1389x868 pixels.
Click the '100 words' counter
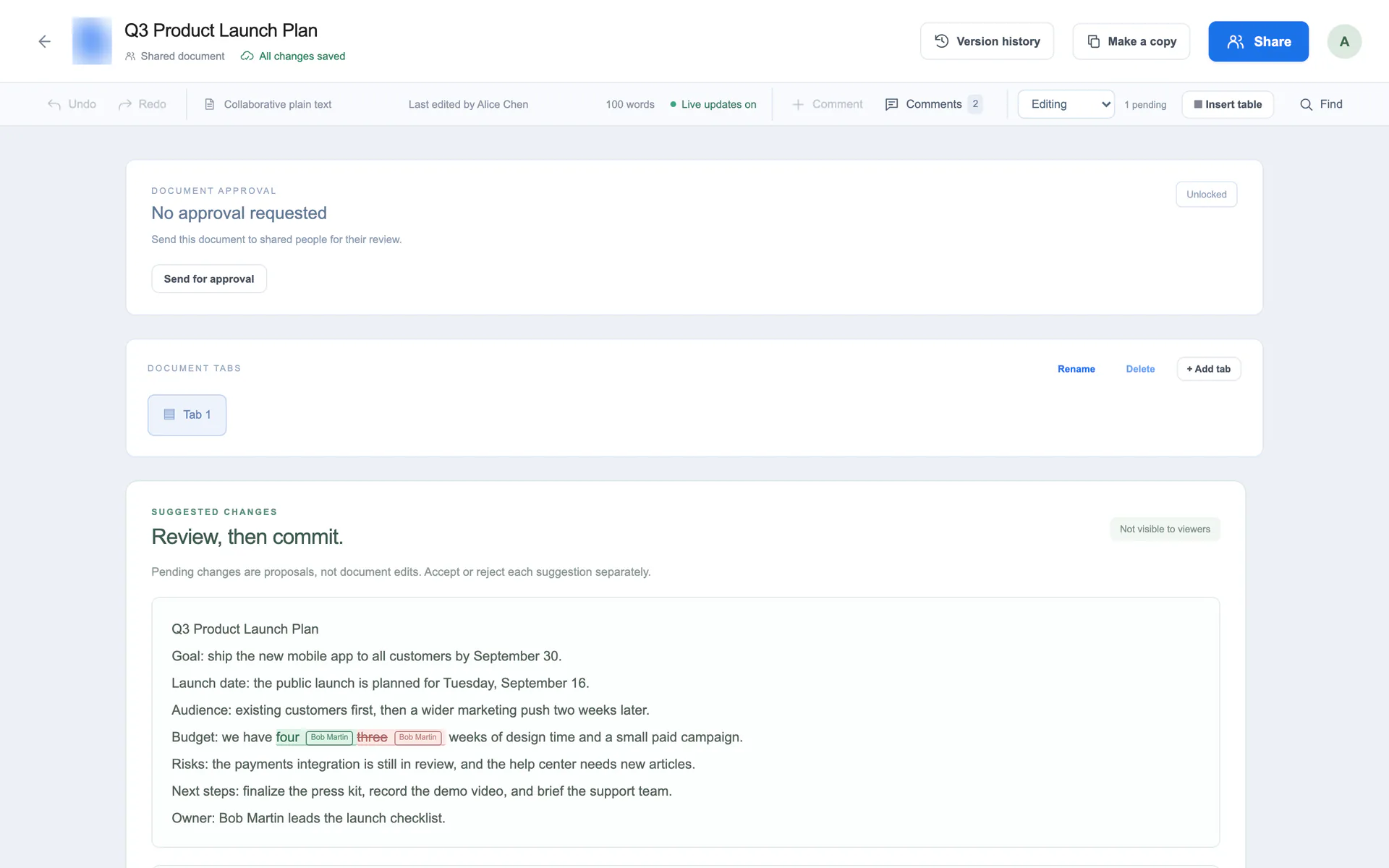[630, 104]
